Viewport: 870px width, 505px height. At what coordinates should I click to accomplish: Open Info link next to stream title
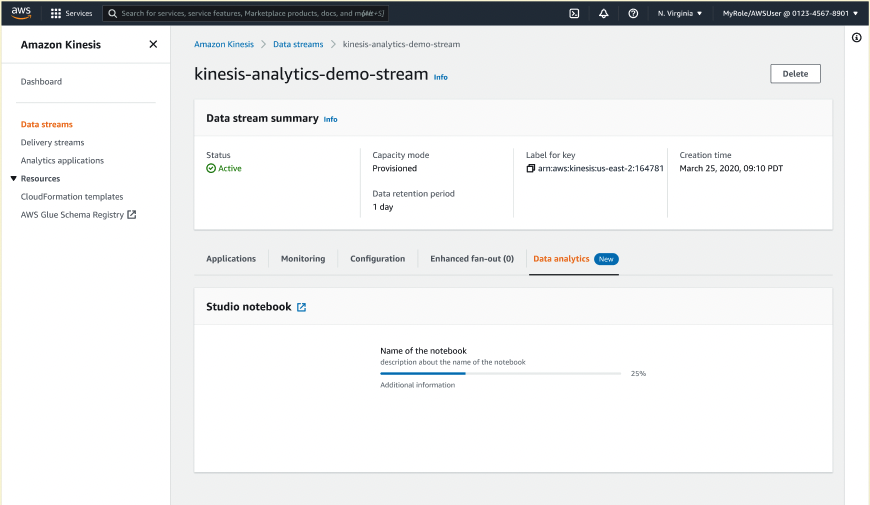(x=441, y=77)
